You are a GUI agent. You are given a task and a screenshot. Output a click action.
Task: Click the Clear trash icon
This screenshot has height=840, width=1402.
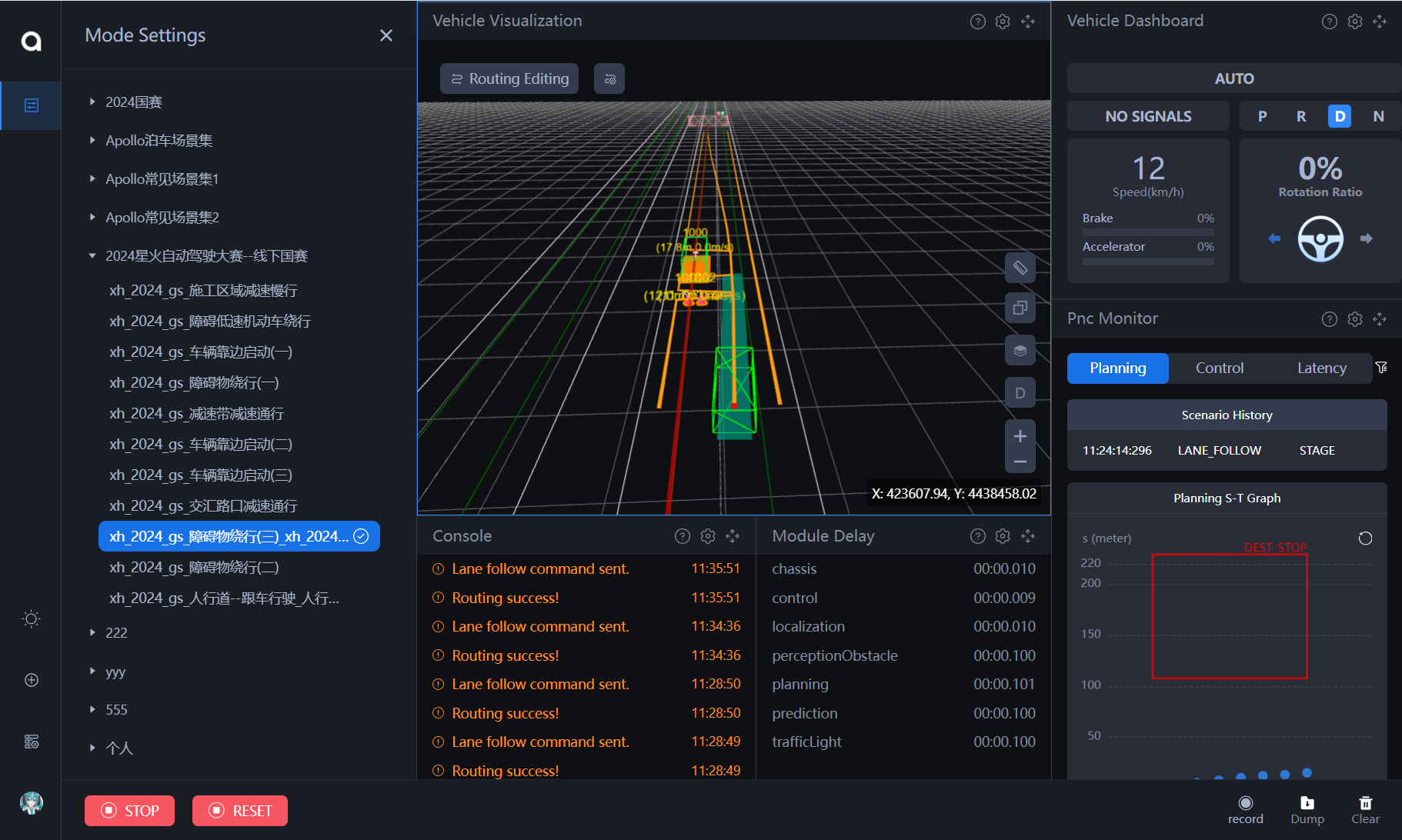click(1365, 804)
